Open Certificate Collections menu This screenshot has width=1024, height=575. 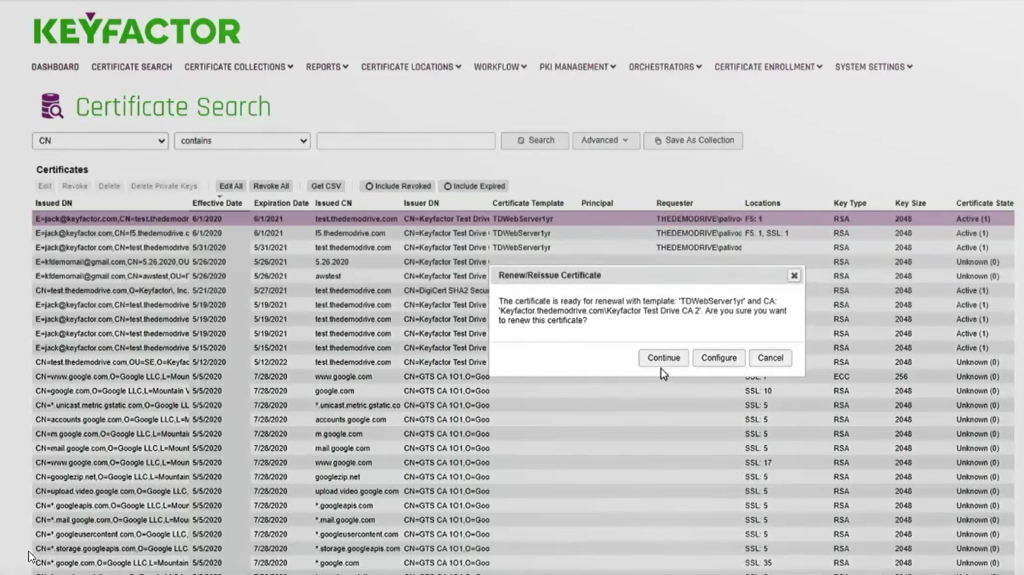click(x=238, y=67)
